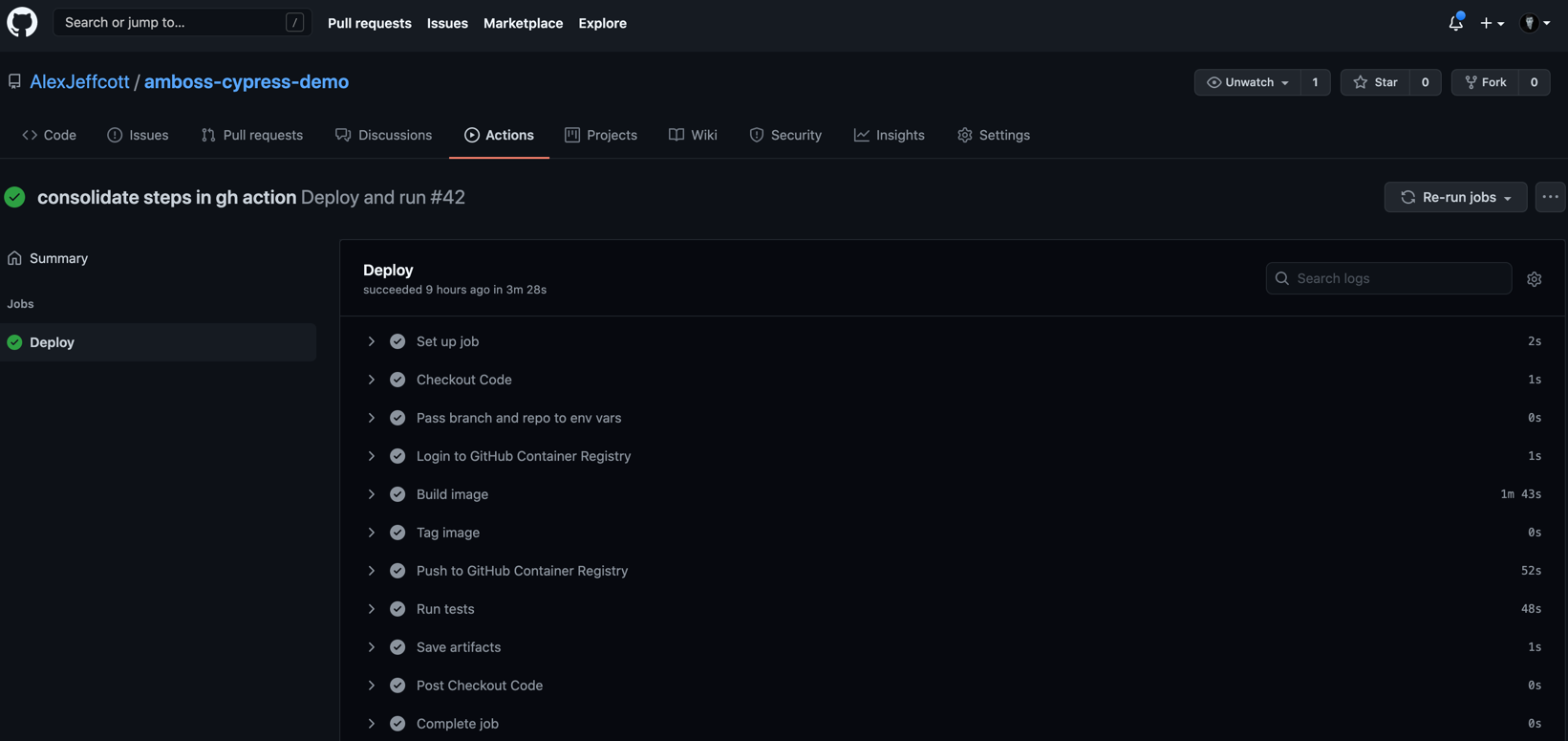Click the Post Checkout Code check icon
Screen dimensions: 1568x741
tap(397, 686)
